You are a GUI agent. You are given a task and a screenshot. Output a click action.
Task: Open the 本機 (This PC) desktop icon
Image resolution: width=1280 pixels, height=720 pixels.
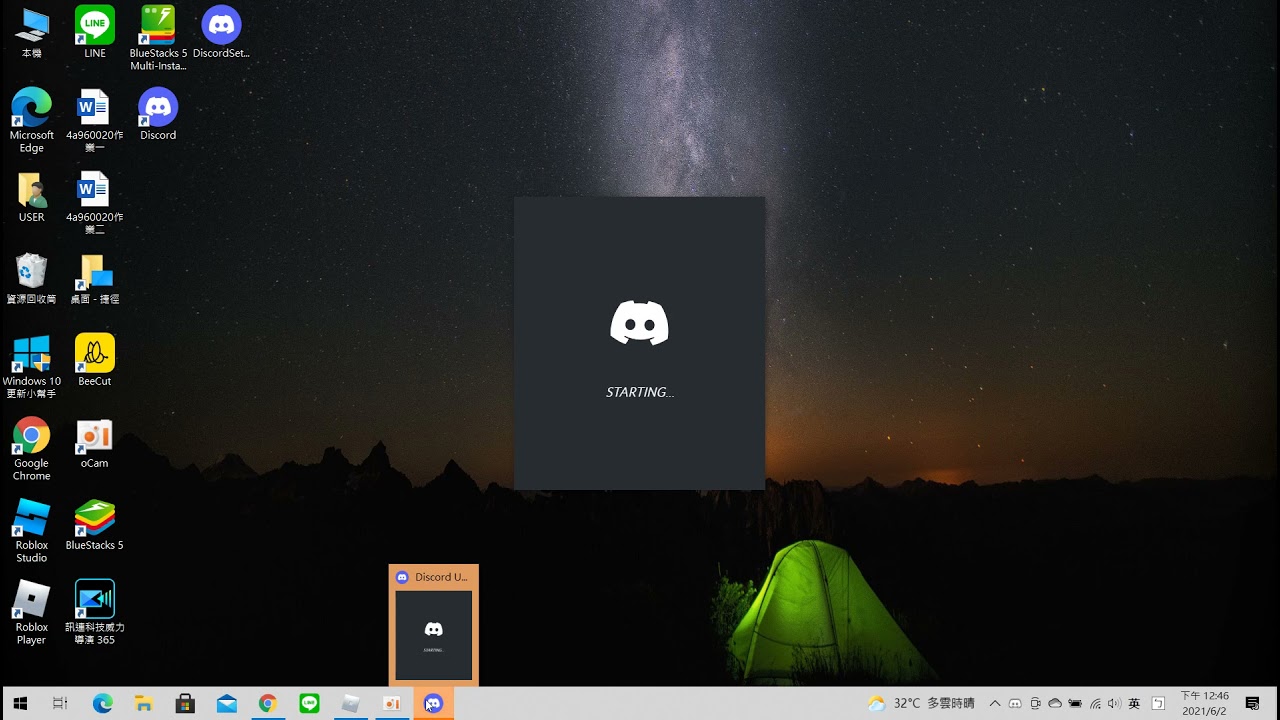tap(32, 32)
